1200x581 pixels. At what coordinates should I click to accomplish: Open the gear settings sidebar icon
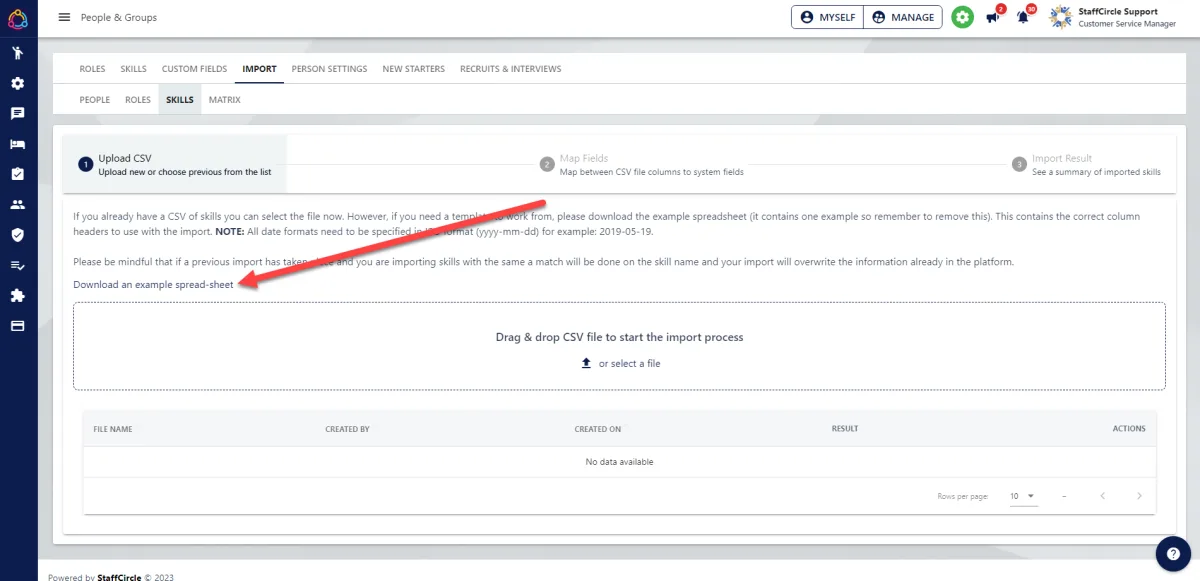(18, 84)
